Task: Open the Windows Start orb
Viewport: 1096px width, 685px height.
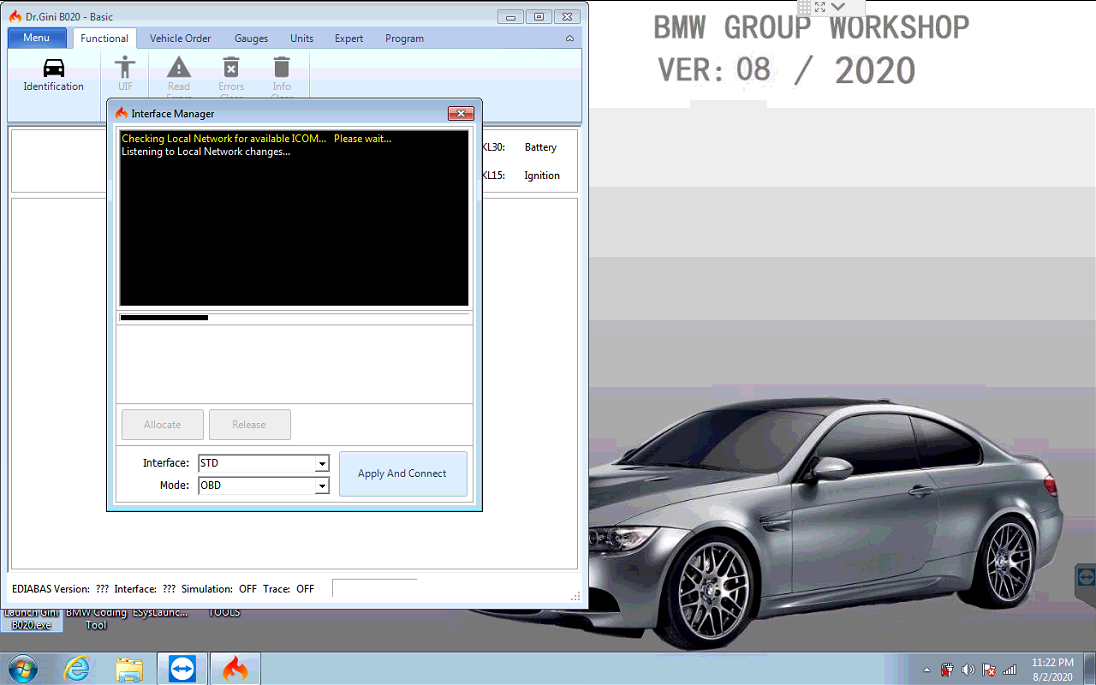Action: 23,670
